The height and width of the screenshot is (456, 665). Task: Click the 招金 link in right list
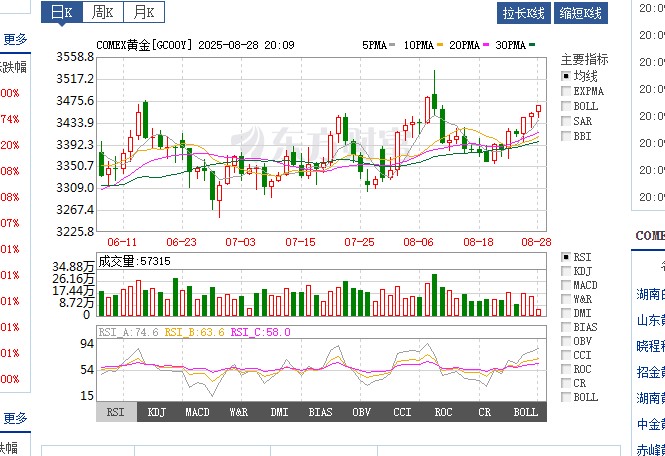click(x=650, y=372)
